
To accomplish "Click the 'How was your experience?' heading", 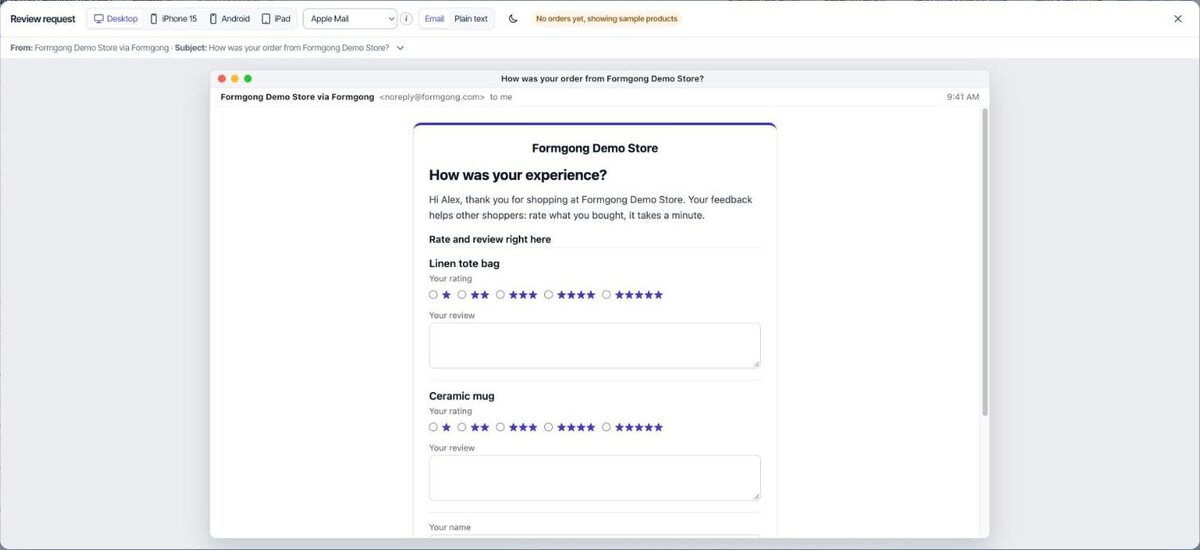I will click(518, 175).
